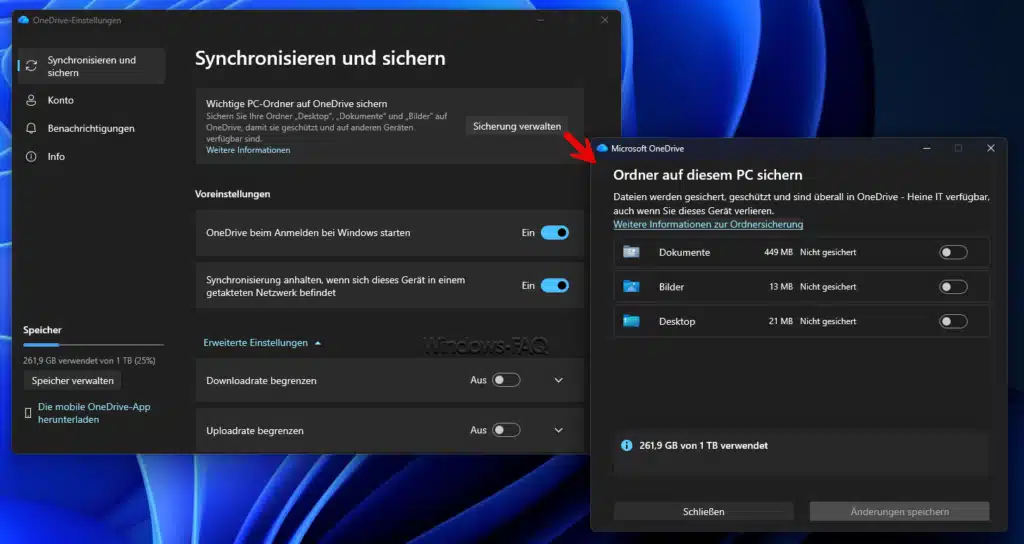Close the OneDrive-Einstellungen window
The width and height of the screenshot is (1024, 544).
tap(605, 20)
